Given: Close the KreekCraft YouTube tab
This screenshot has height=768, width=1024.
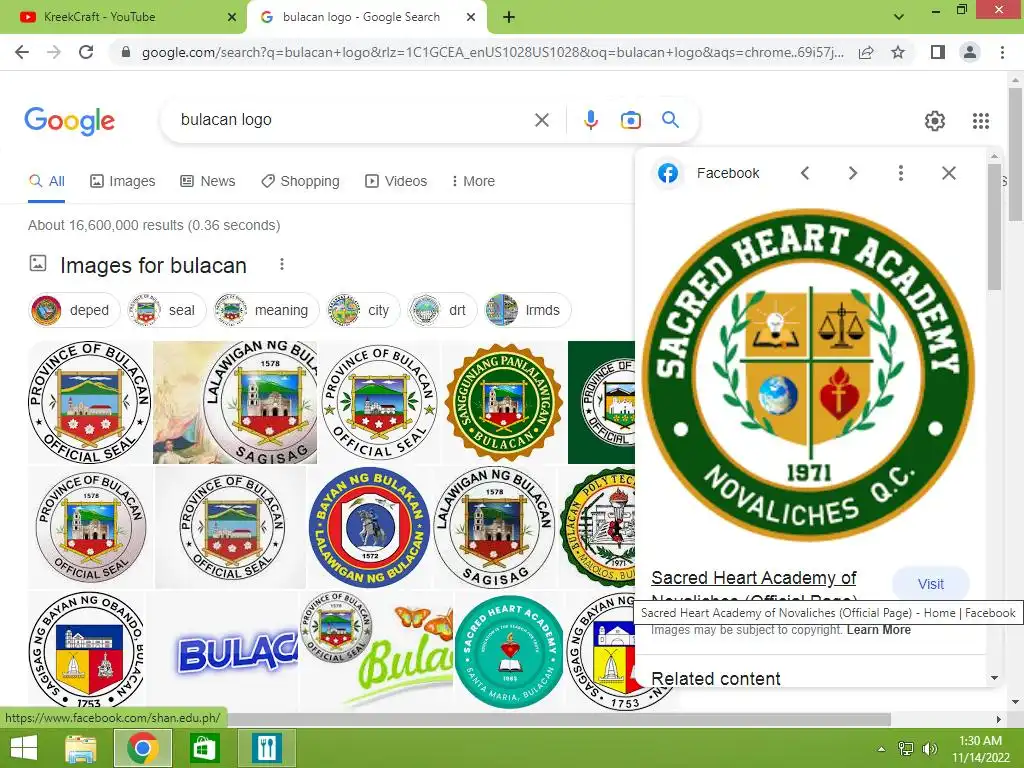Looking at the screenshot, I should tap(232, 18).
